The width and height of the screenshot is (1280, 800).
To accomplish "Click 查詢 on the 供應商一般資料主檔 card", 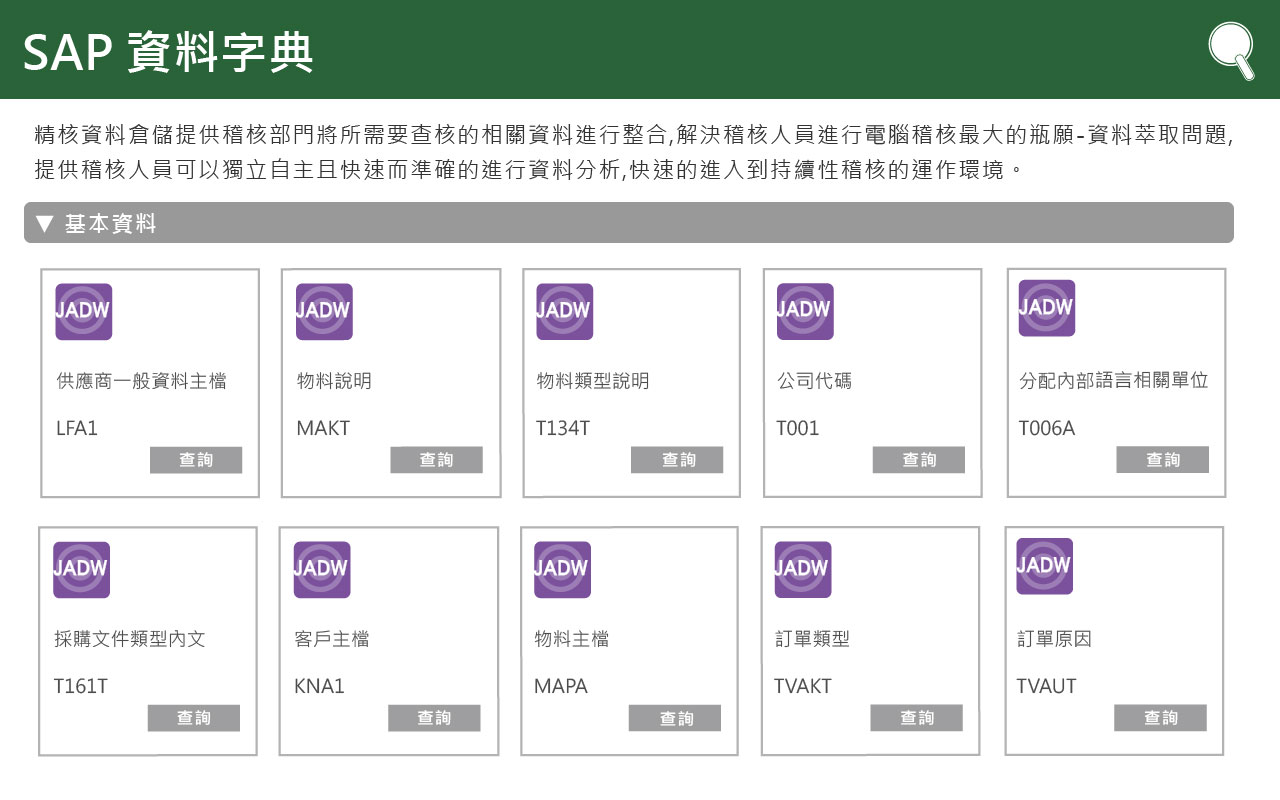I will (x=196, y=460).
